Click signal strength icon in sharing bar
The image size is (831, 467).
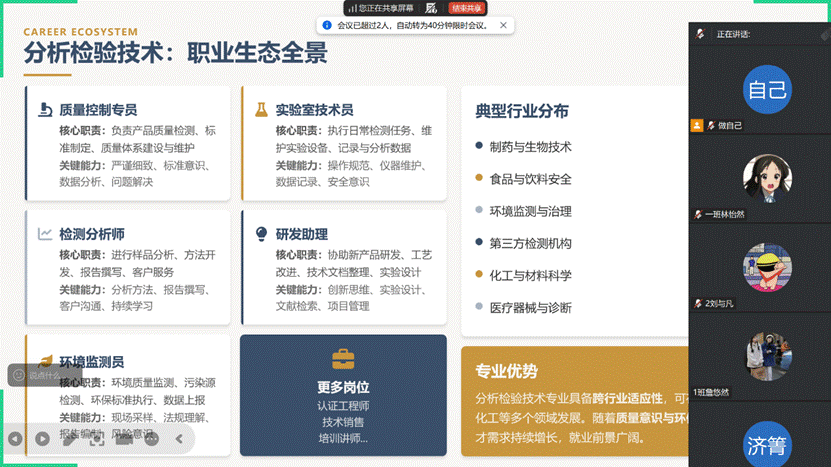[350, 8]
